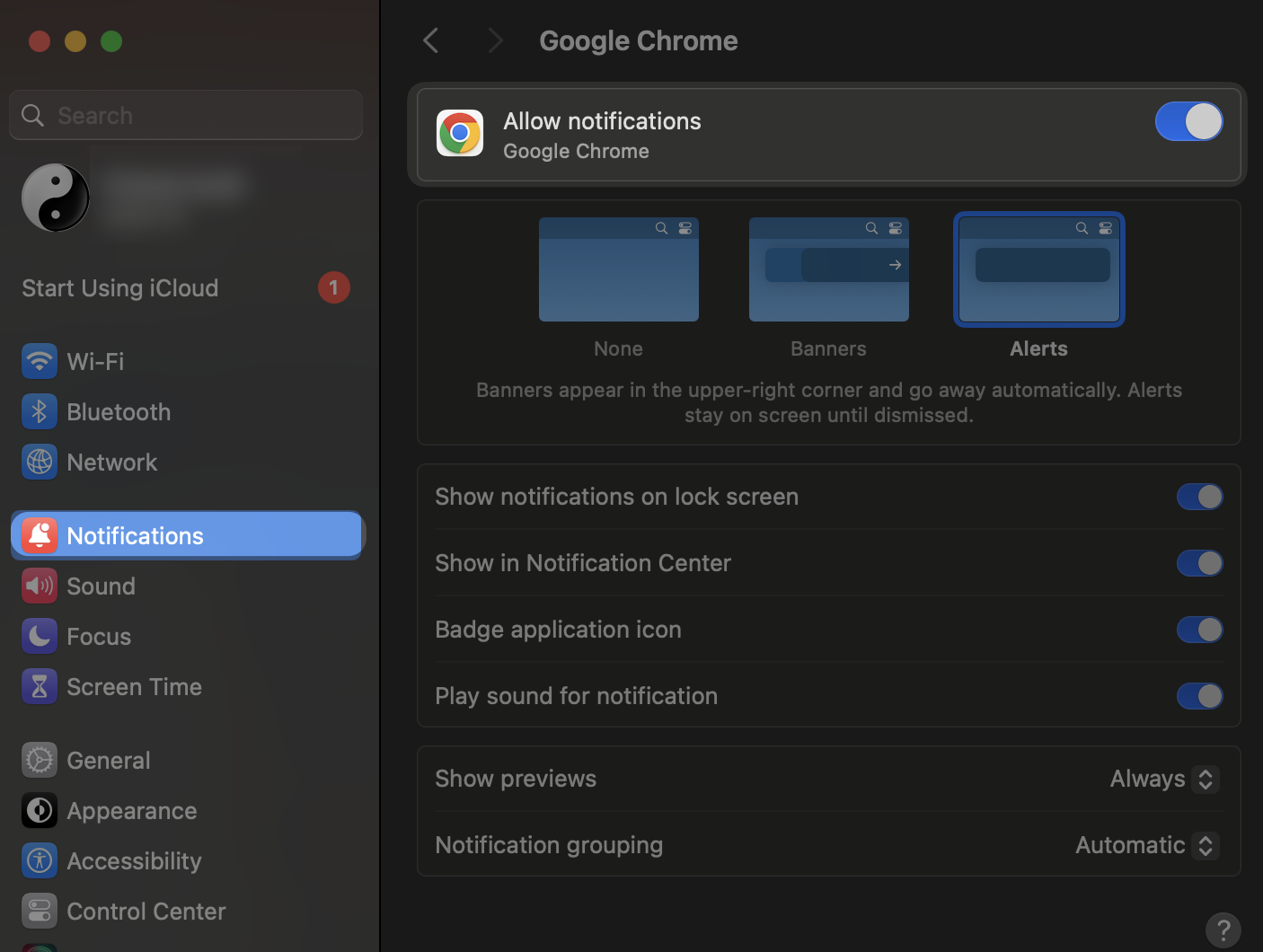The height and width of the screenshot is (952, 1263).
Task: Click the Alerts label under thumbnail
Action: point(1039,348)
